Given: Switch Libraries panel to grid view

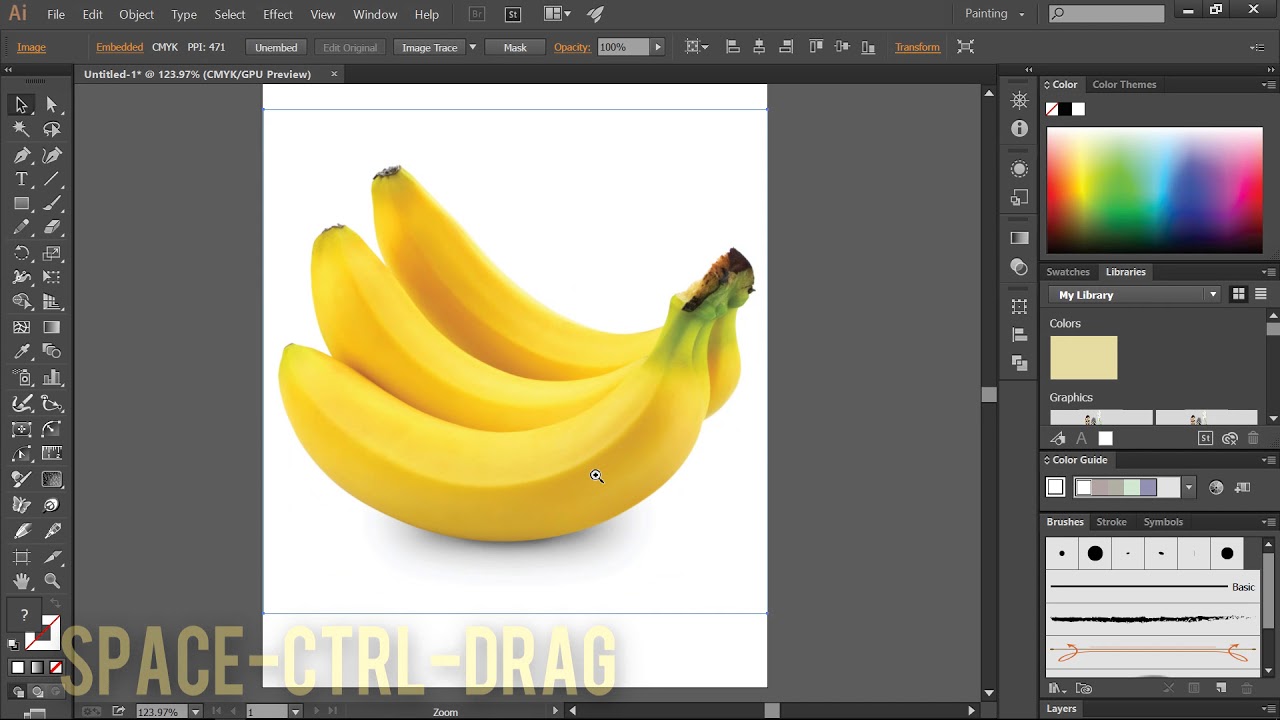Looking at the screenshot, I should point(1238,294).
